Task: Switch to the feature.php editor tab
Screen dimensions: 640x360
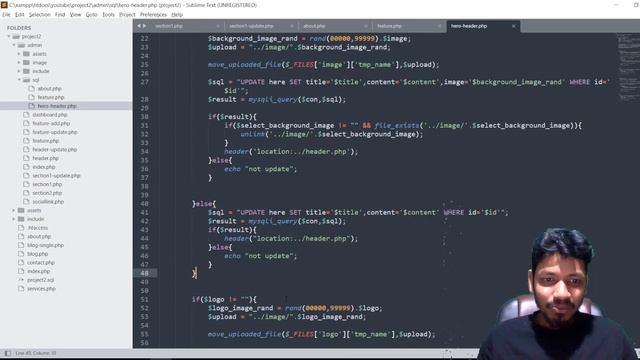Action: pyautogui.click(x=389, y=26)
